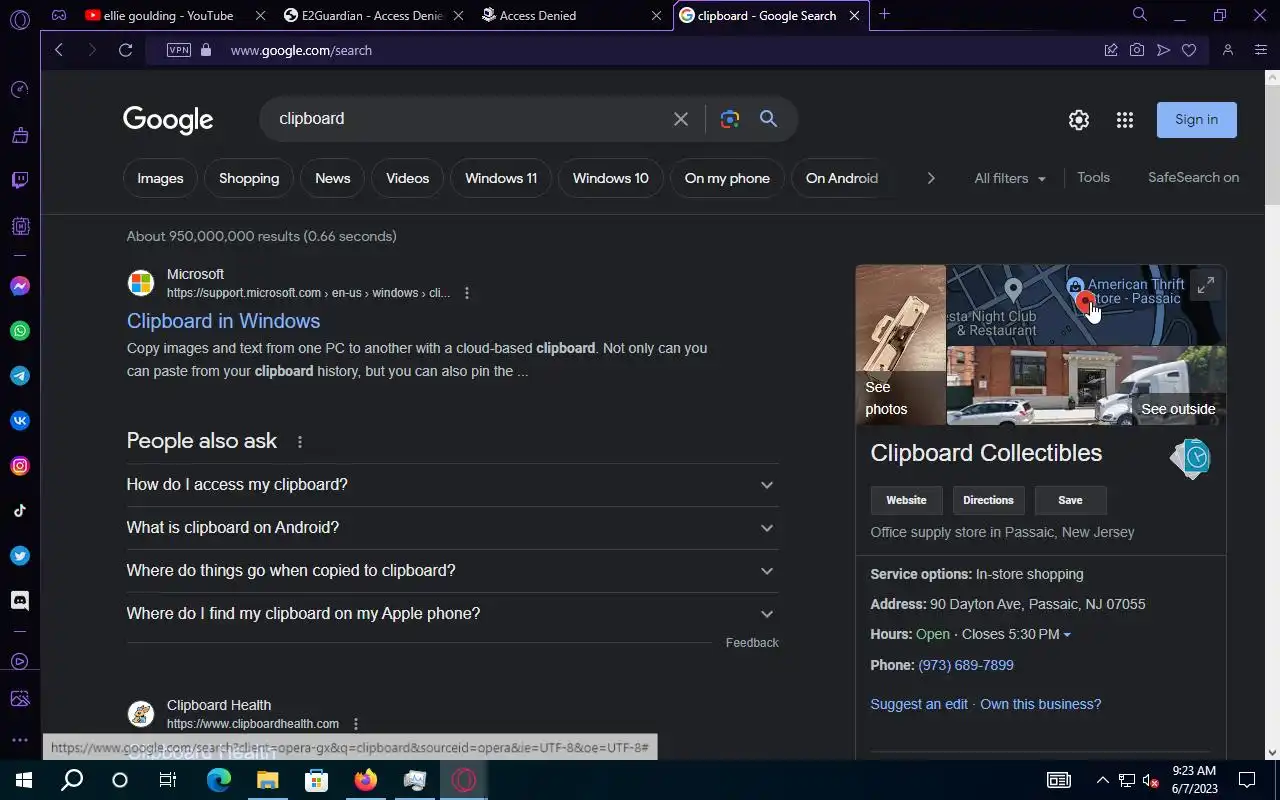This screenshot has height=800, width=1280.
Task: Filter results by Shopping
Action: [x=249, y=178]
